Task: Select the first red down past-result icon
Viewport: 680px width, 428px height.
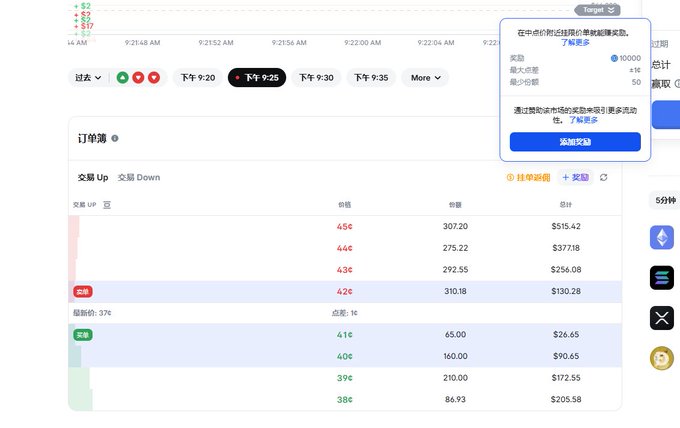Action: (x=138, y=78)
